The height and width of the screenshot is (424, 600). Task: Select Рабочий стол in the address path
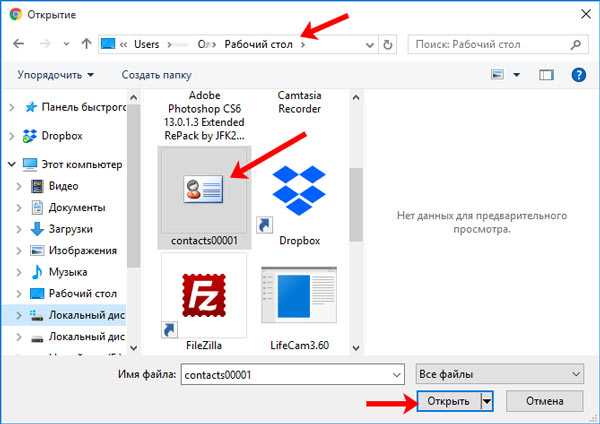pyautogui.click(x=258, y=44)
